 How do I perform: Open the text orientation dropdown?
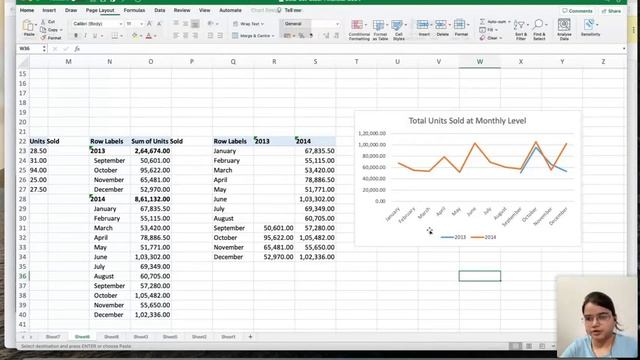pyautogui.click(x=212, y=24)
